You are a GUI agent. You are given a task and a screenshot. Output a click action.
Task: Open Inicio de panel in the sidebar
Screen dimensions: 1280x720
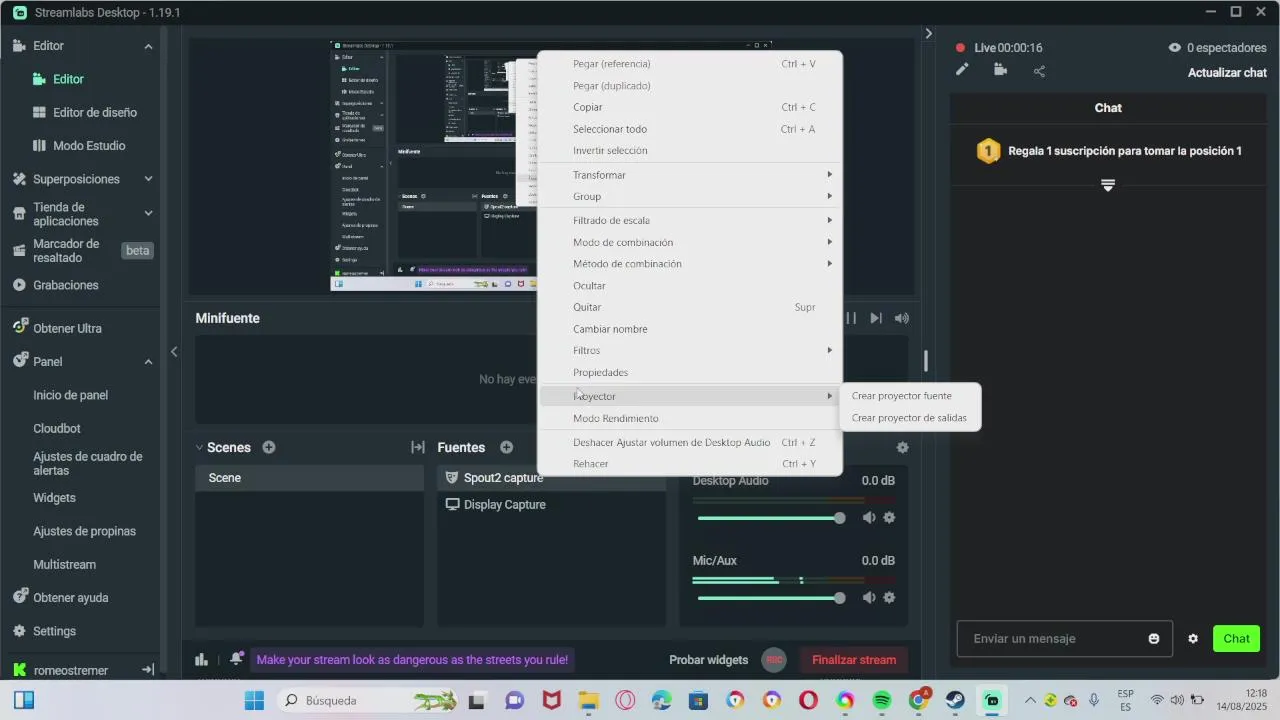(x=70, y=395)
